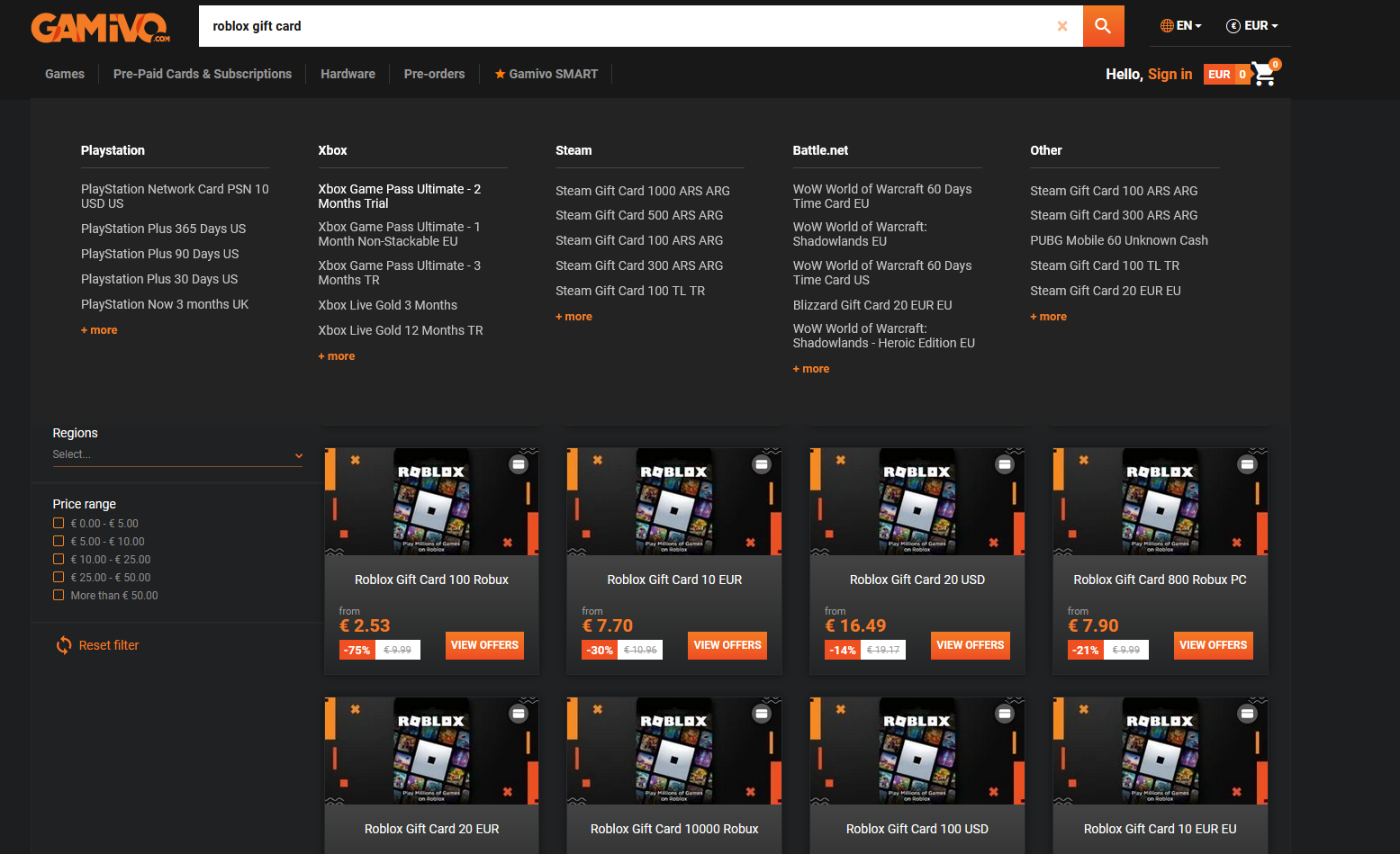Open WoW Shadowlands Heroic Edition EU link
This screenshot has height=854, width=1400.
[x=884, y=336]
